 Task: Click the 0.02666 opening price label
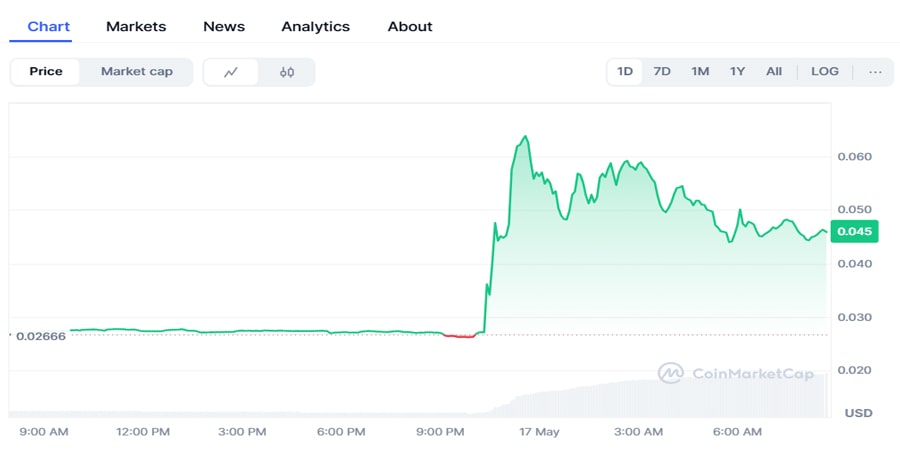click(41, 337)
